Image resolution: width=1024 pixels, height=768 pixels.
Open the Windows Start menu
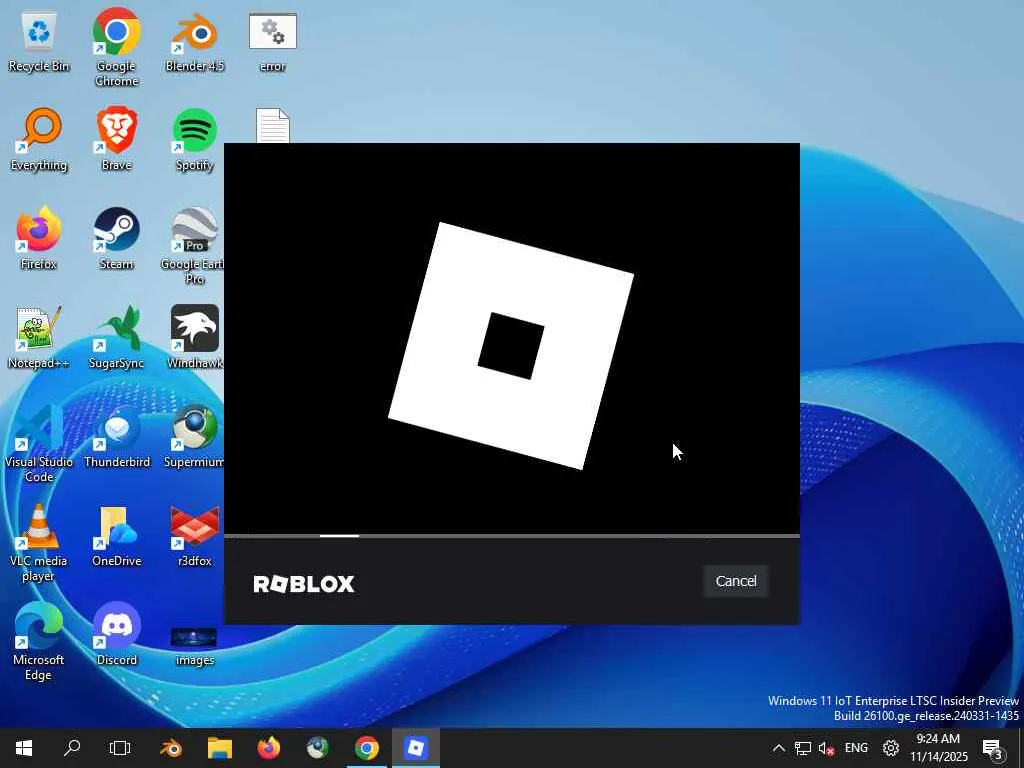point(24,748)
